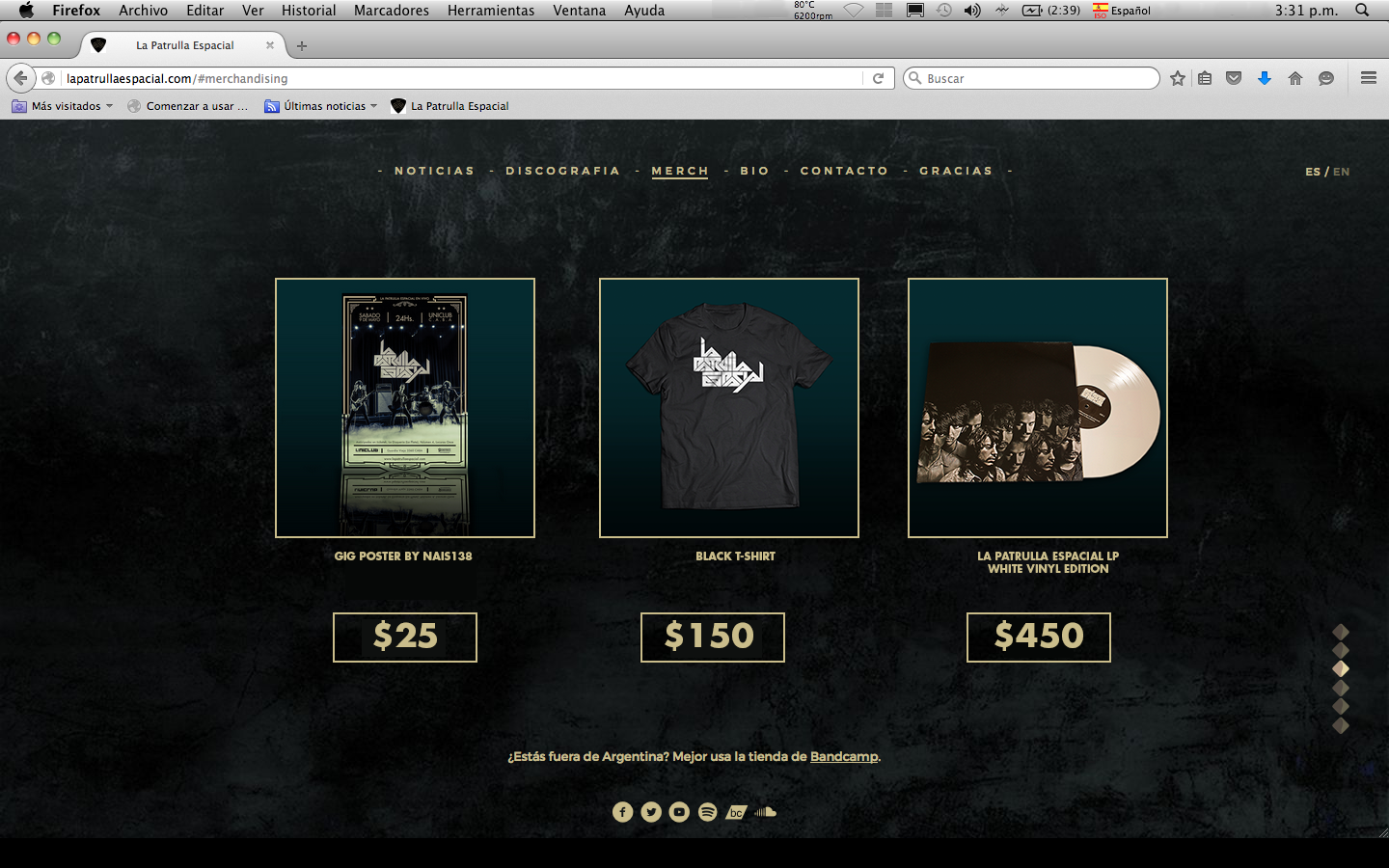Follow the Bandcamp store link
Viewport: 1389px width, 868px height.
pos(844,756)
